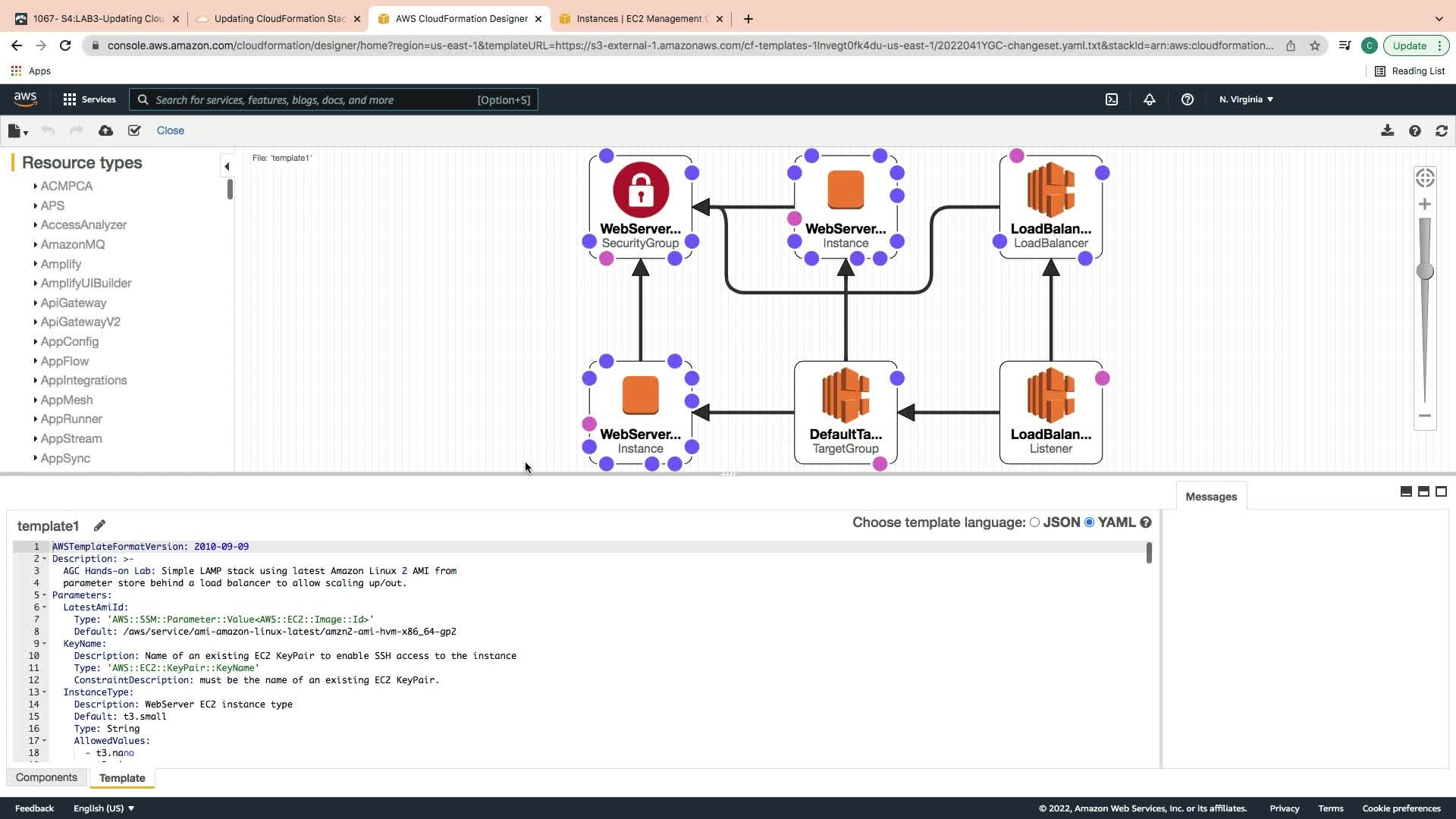Click the Close link in toolbar
1456x819 pixels.
pyautogui.click(x=170, y=130)
